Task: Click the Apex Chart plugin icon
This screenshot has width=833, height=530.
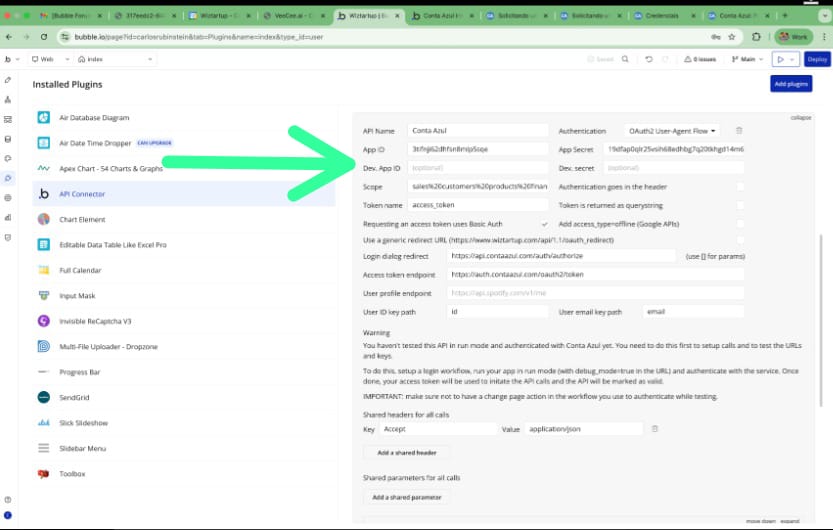Action: [44, 168]
